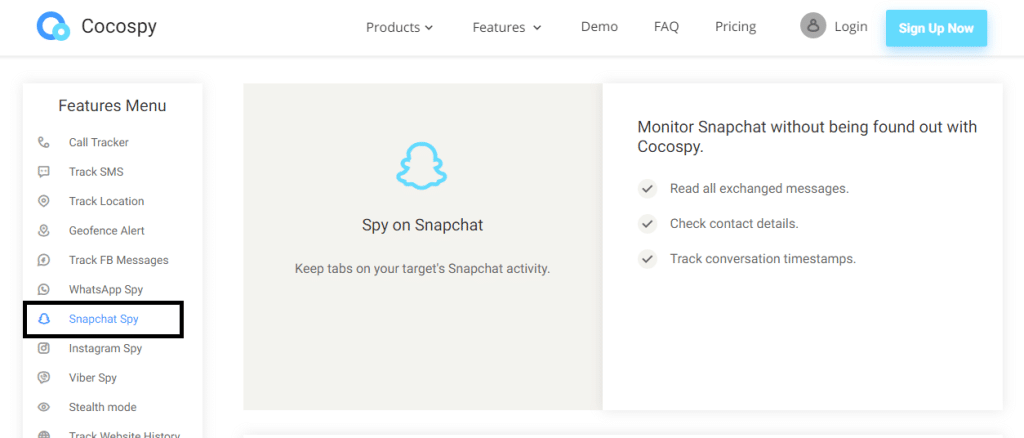Expand the Products dropdown menu
Screen dimensions: 1024x438
pyautogui.click(x=399, y=27)
